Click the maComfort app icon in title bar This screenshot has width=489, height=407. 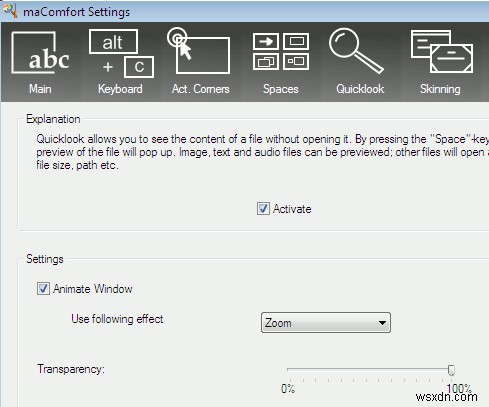tap(10, 11)
